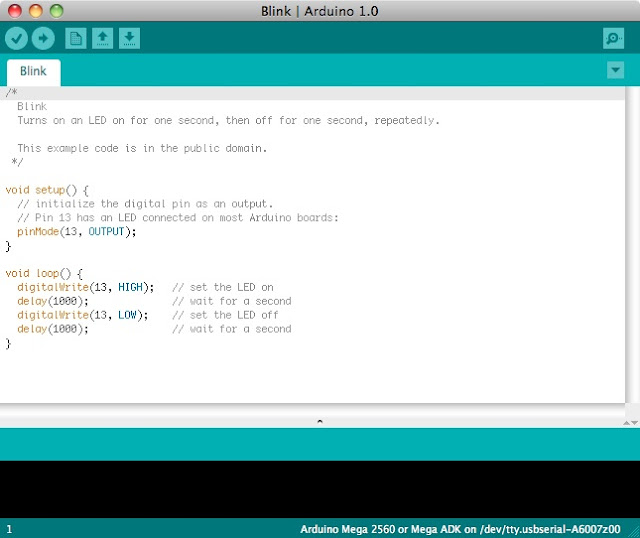The image size is (640, 538).
Task: Click the comment '// set the LED off'
Action: (225, 315)
